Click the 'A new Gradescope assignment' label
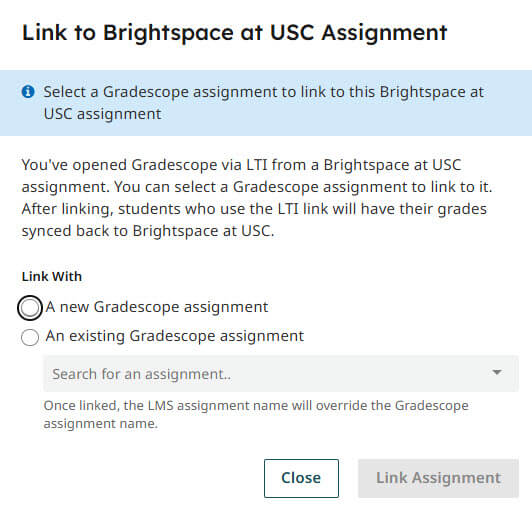 pos(157,307)
